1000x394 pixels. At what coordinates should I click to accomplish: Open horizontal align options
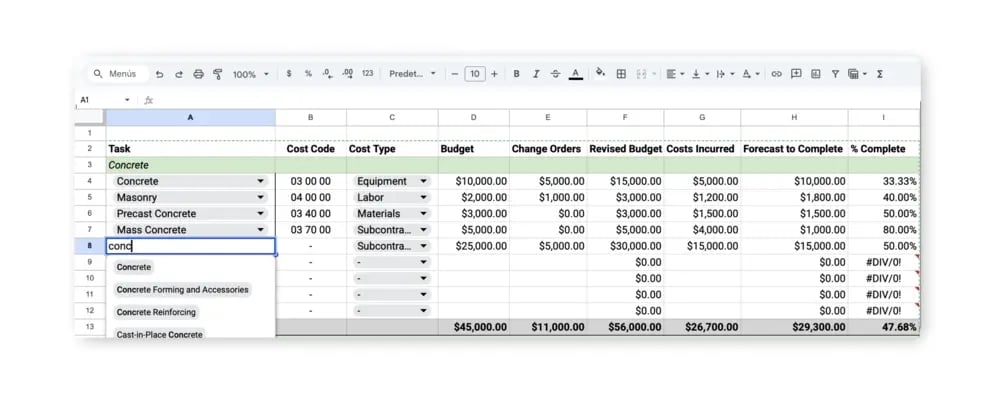coord(675,74)
